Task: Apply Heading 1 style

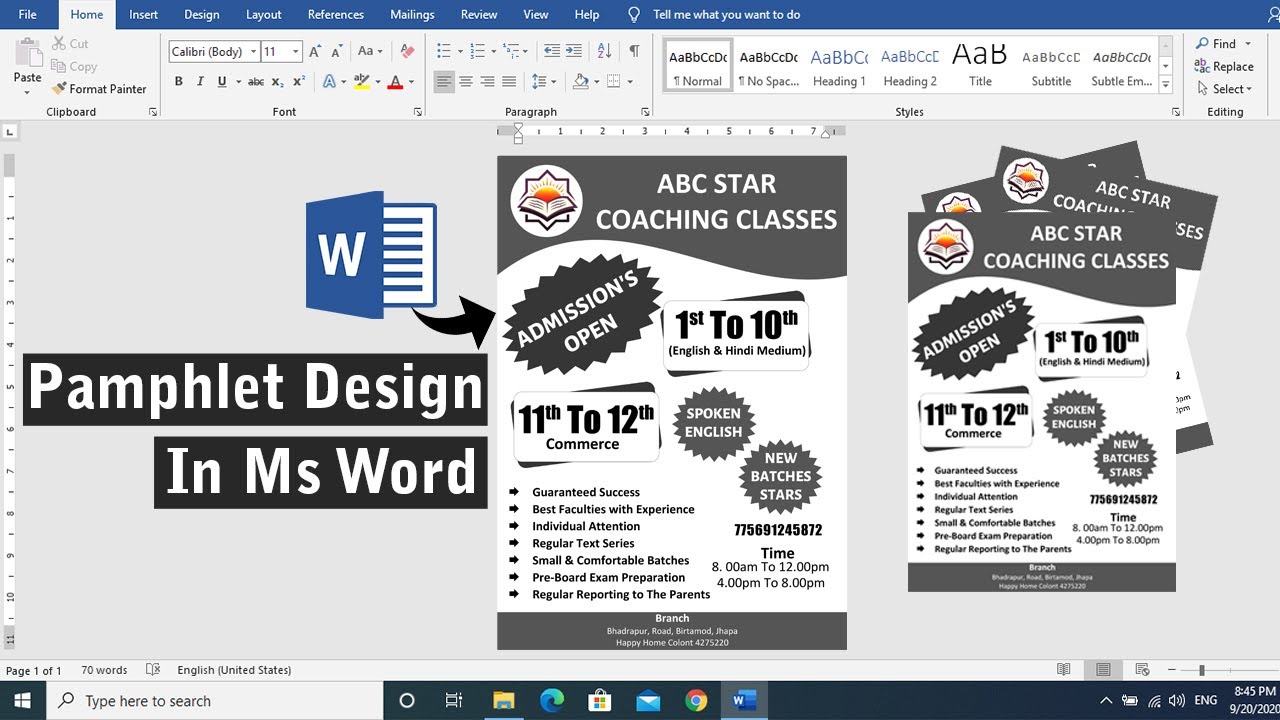Action: point(839,66)
